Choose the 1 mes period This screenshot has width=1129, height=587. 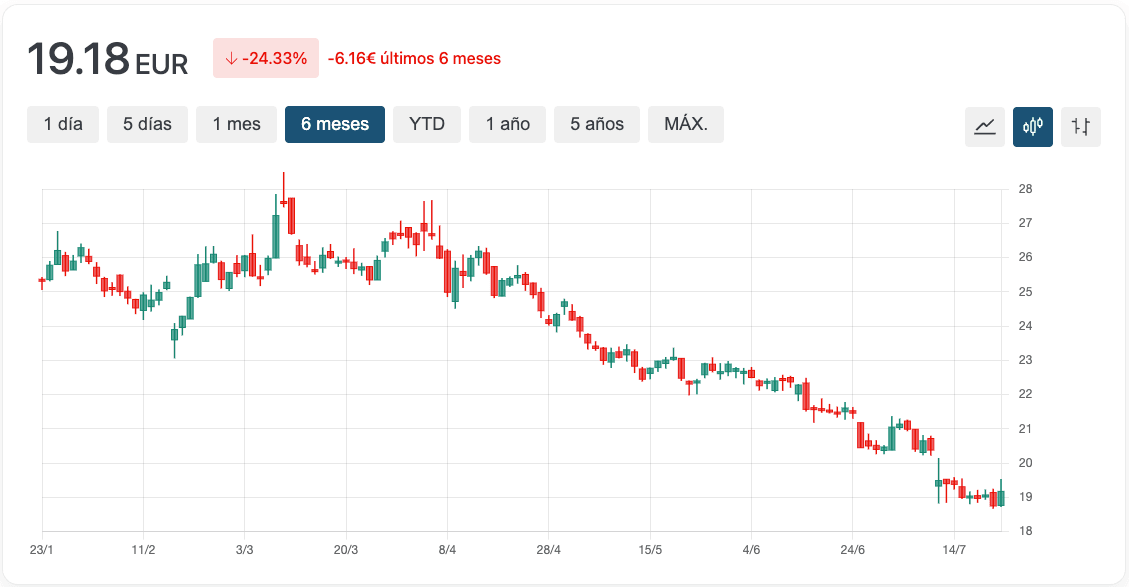point(236,124)
